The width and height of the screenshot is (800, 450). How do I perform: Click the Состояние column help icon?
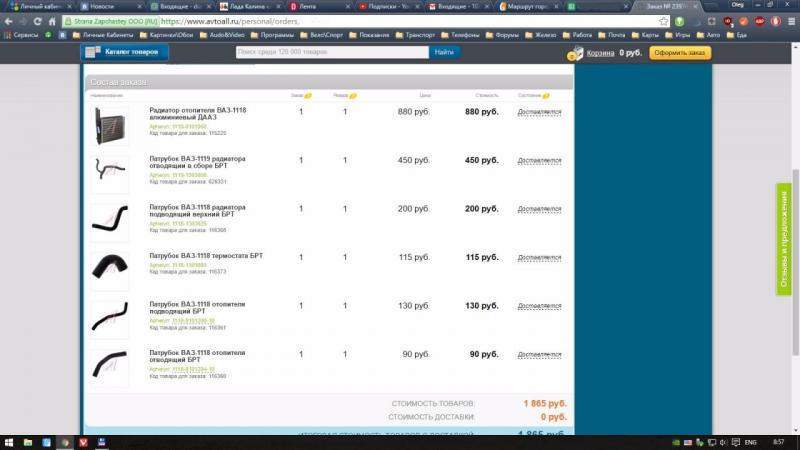546,95
